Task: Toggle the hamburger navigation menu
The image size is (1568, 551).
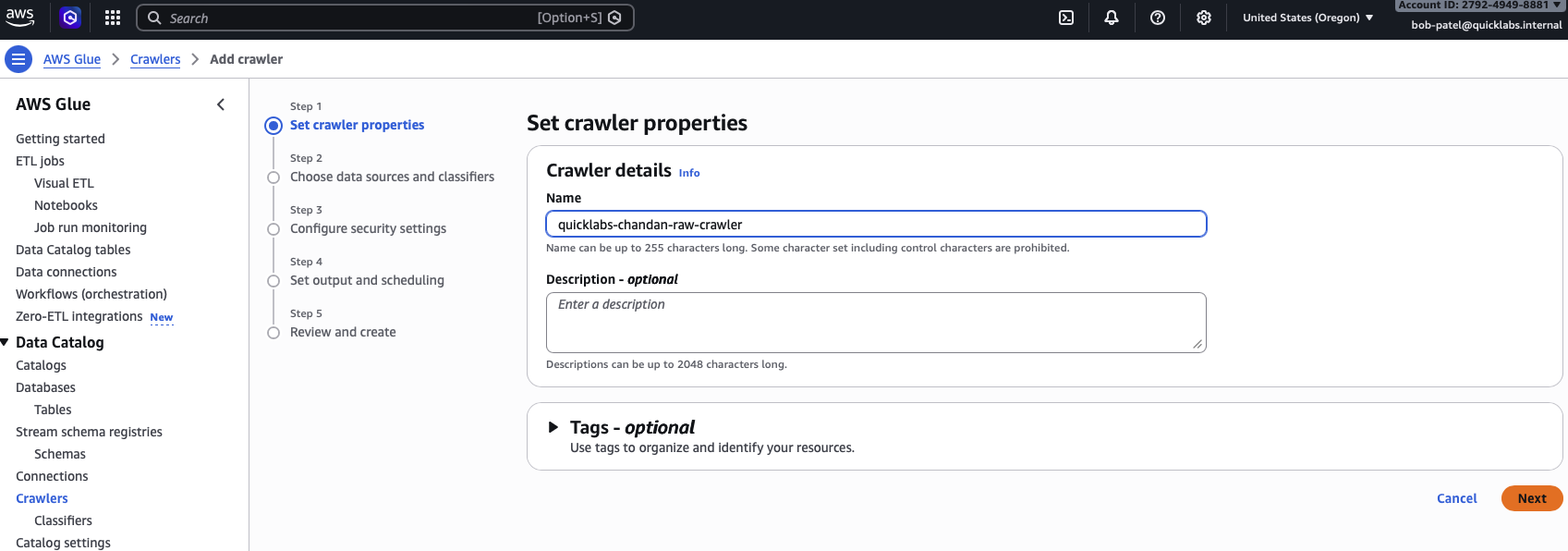Action: 18,59
